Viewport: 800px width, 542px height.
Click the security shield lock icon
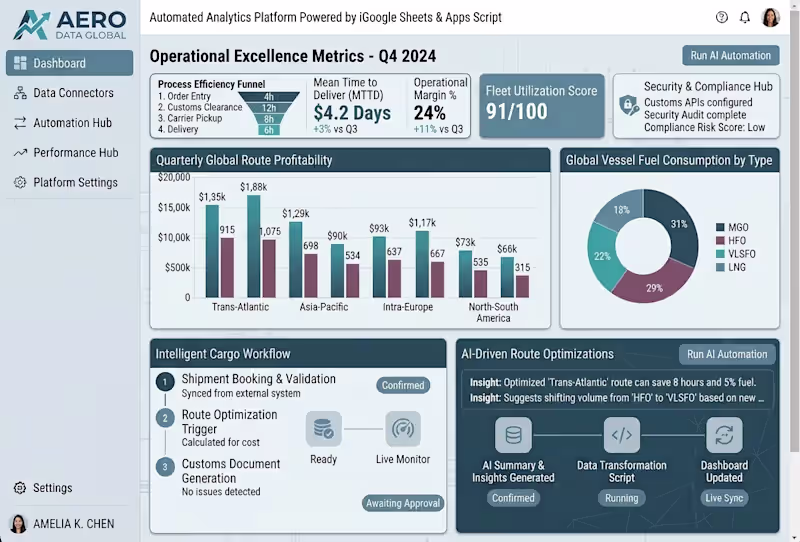point(629,105)
